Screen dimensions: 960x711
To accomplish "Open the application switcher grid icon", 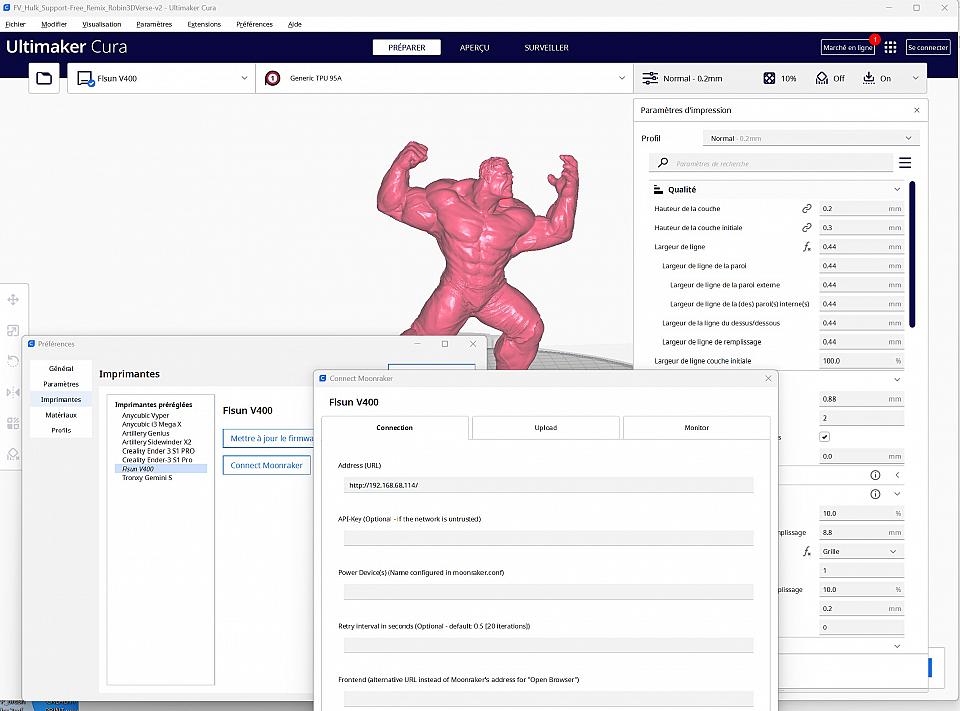I will point(890,47).
